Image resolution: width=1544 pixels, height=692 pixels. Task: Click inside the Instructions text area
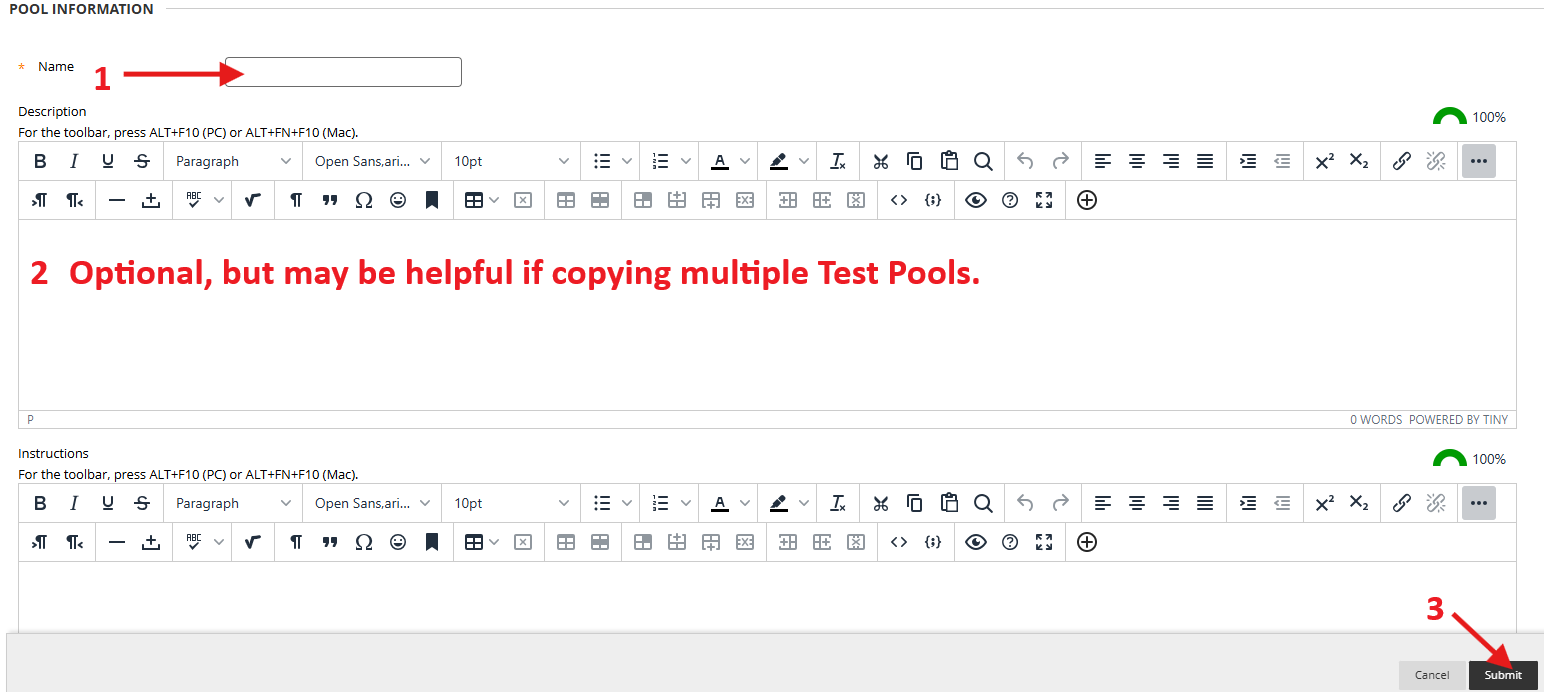coord(767,597)
